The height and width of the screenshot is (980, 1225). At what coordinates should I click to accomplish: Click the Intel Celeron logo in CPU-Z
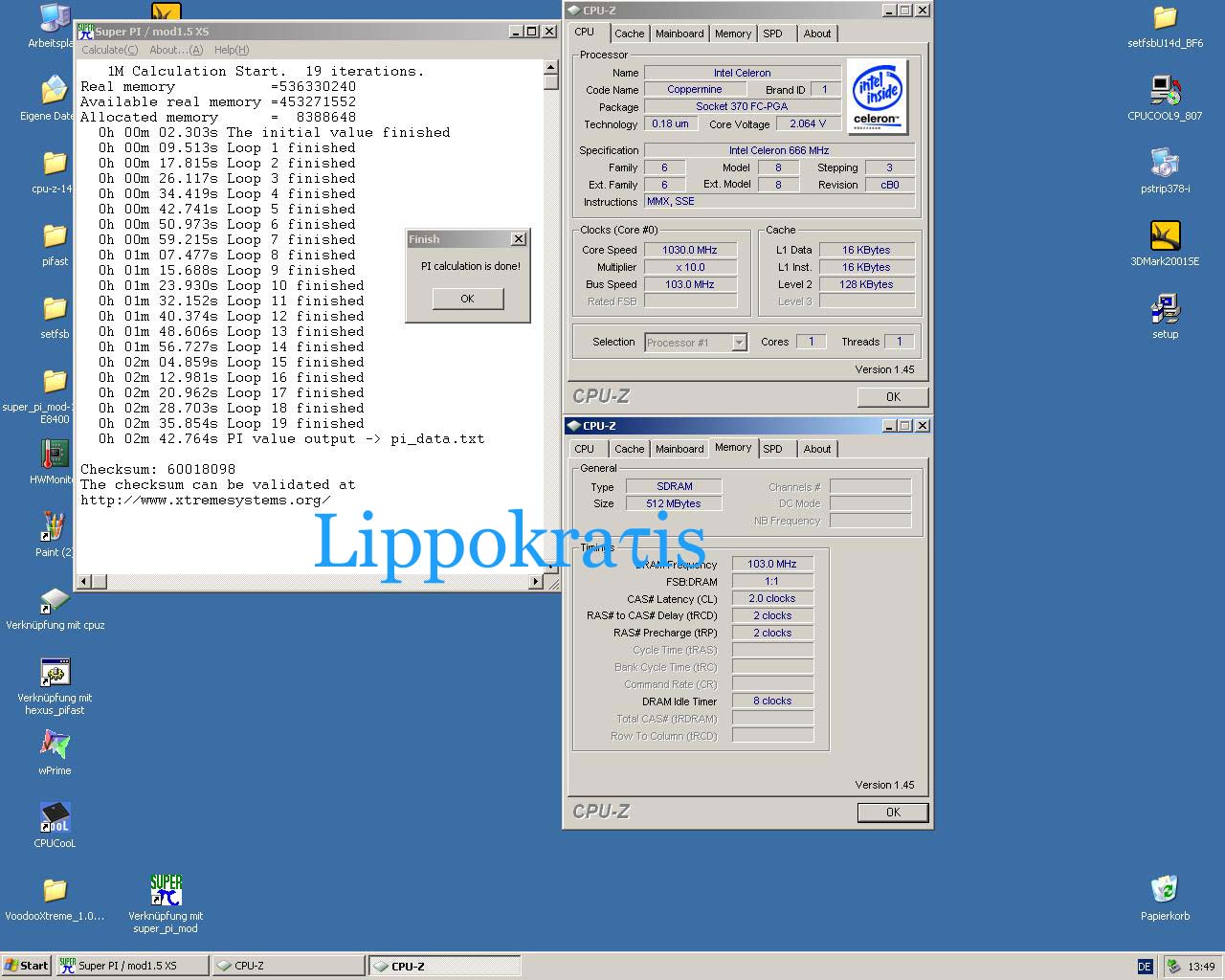(878, 97)
